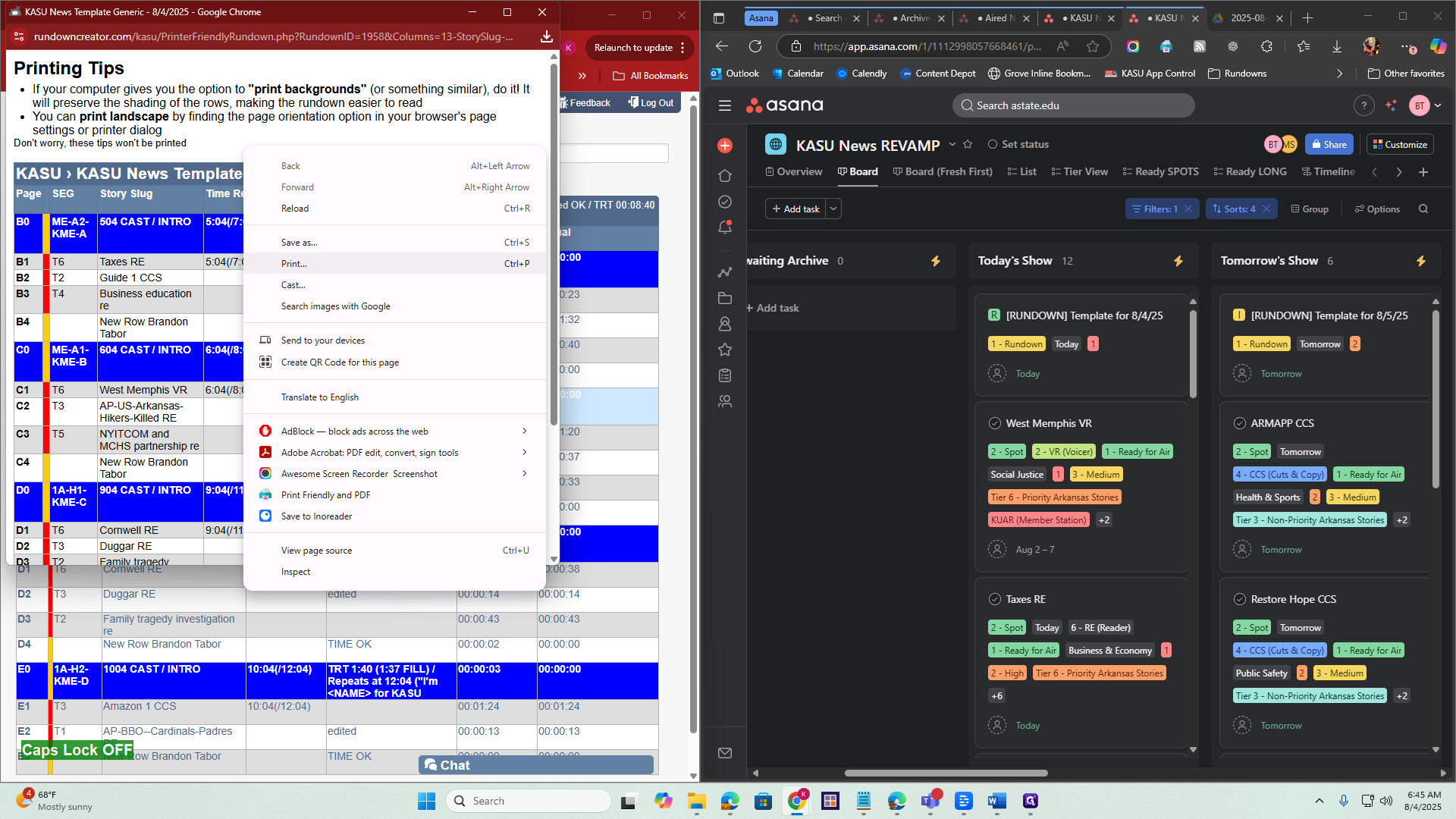Toggle the Asana sidebar hamburger menu
The height and width of the screenshot is (819, 1456).
click(725, 105)
